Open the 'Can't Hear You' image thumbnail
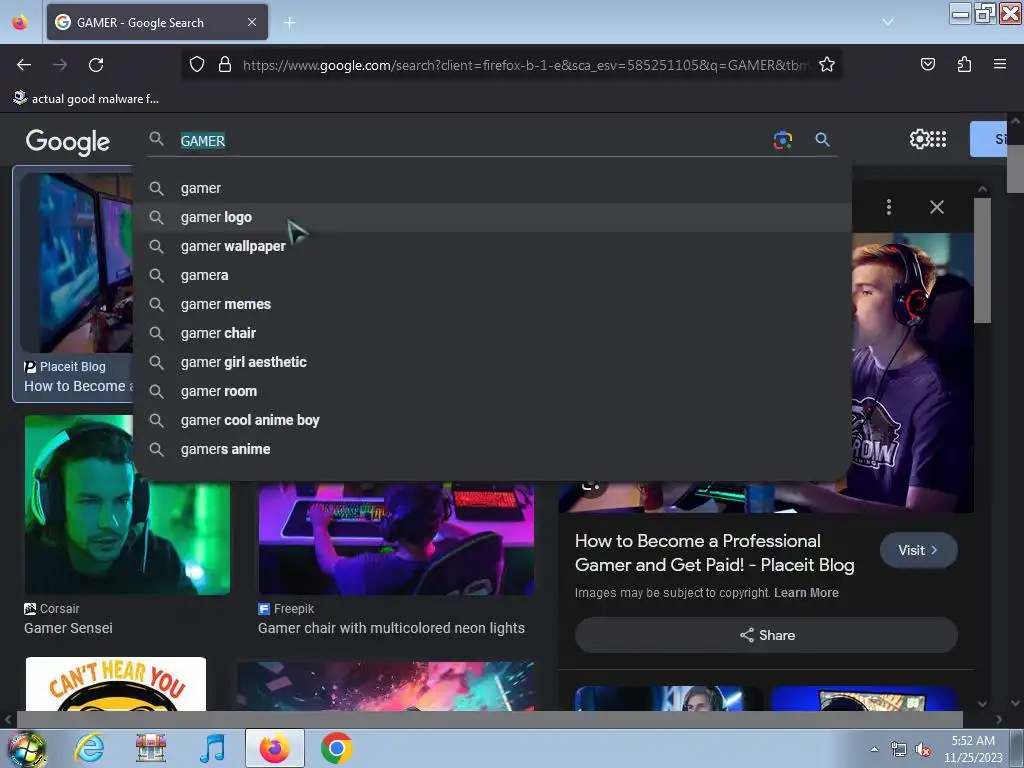The width and height of the screenshot is (1024, 768). tap(116, 684)
